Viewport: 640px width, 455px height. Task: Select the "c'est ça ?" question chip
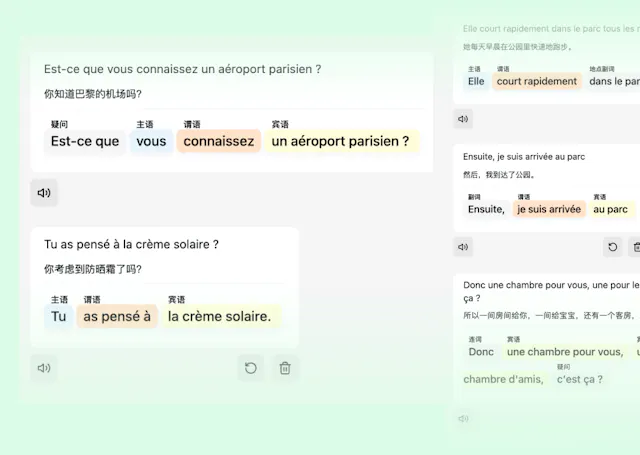point(580,379)
